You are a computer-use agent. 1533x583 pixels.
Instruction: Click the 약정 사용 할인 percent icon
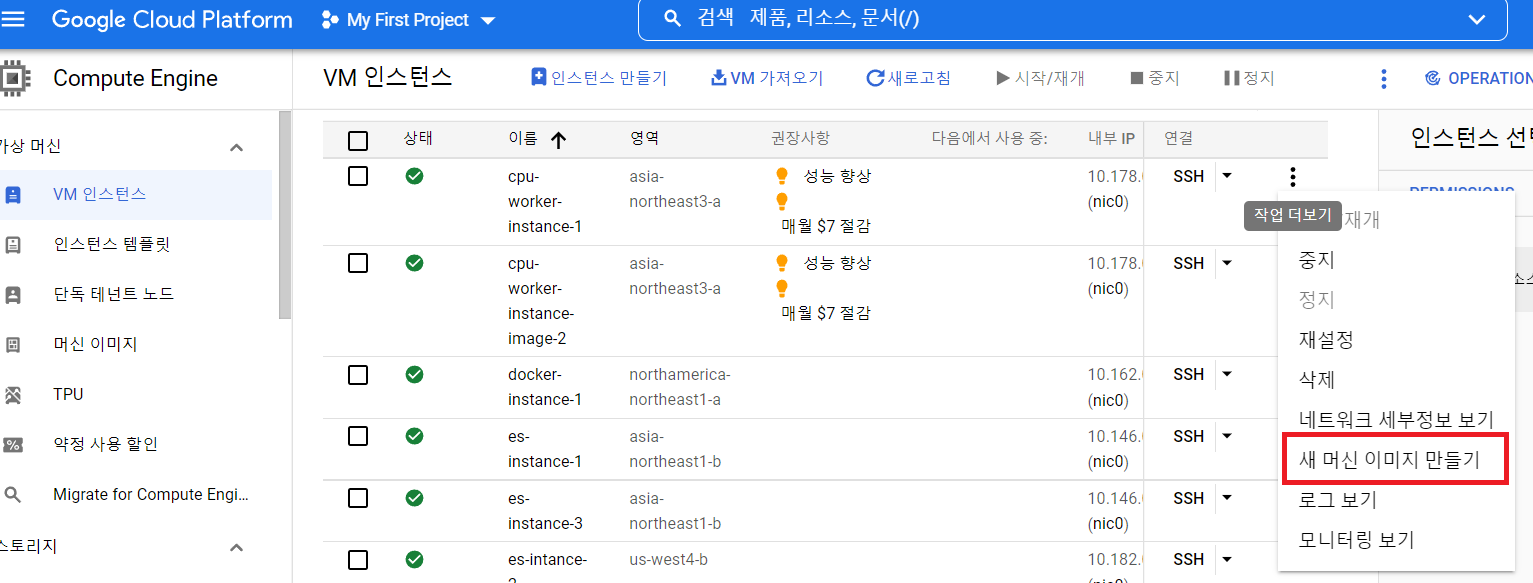13,444
